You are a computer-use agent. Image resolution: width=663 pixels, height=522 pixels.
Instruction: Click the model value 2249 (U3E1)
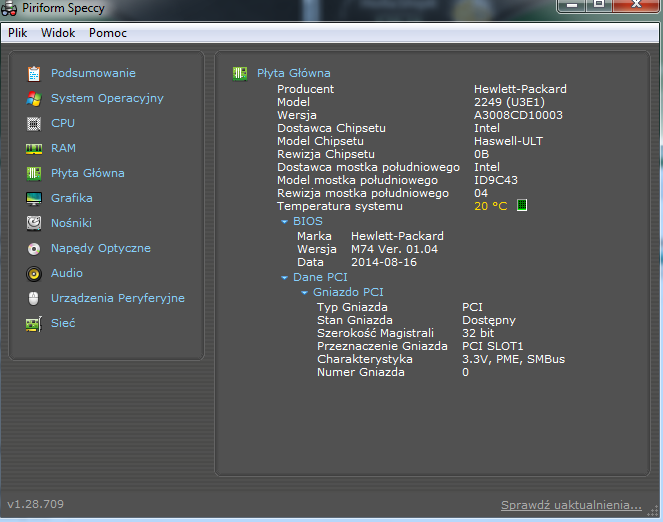(x=509, y=102)
